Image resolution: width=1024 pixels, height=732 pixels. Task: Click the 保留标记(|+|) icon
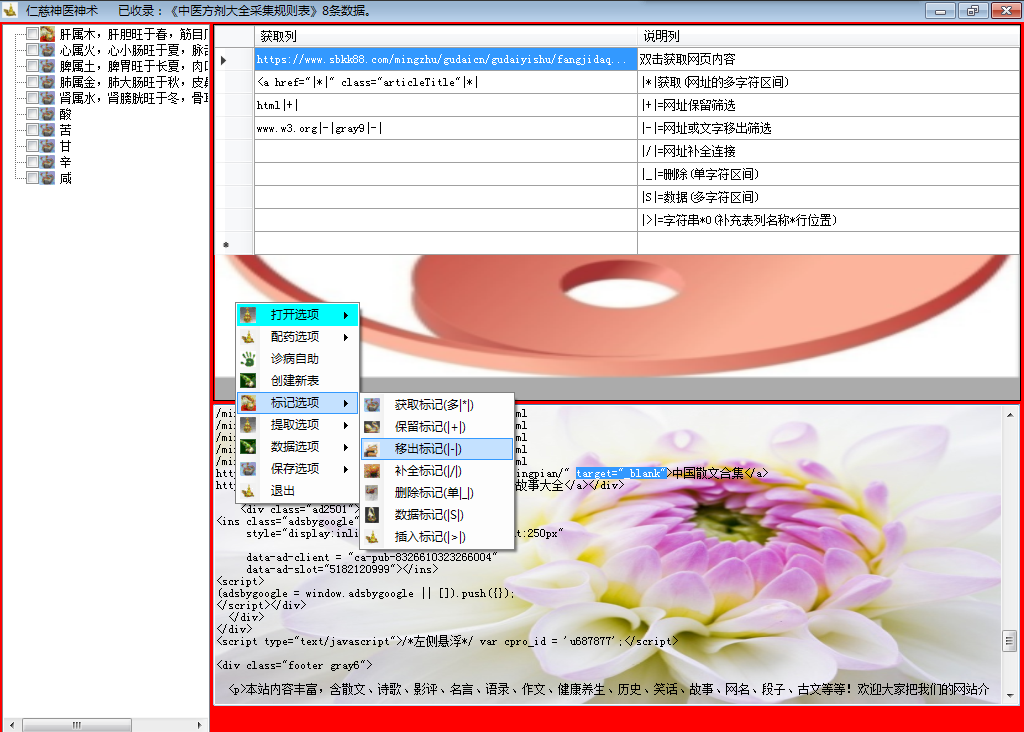372,427
